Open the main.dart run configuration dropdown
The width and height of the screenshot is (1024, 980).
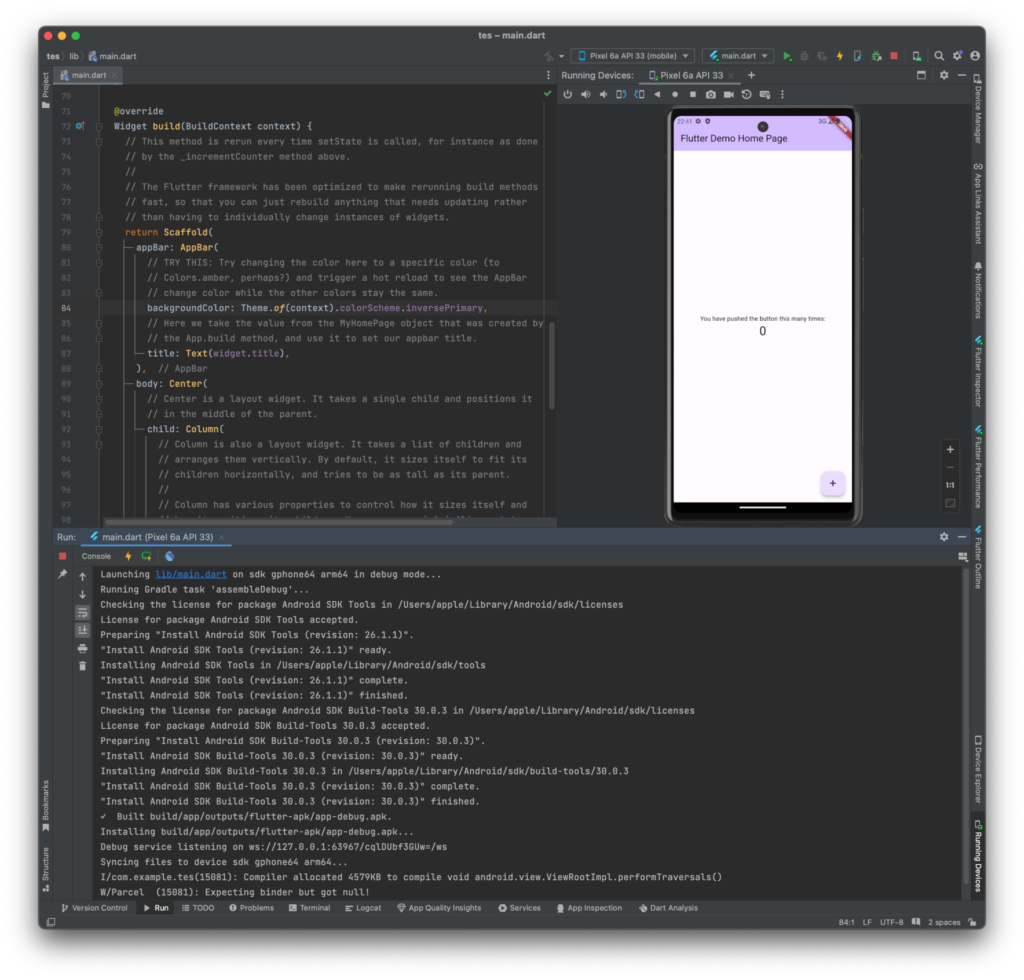point(738,55)
